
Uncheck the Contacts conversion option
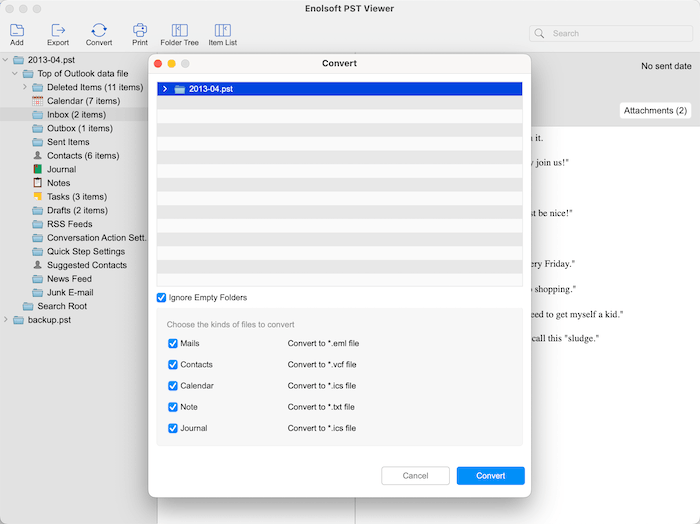click(173, 365)
